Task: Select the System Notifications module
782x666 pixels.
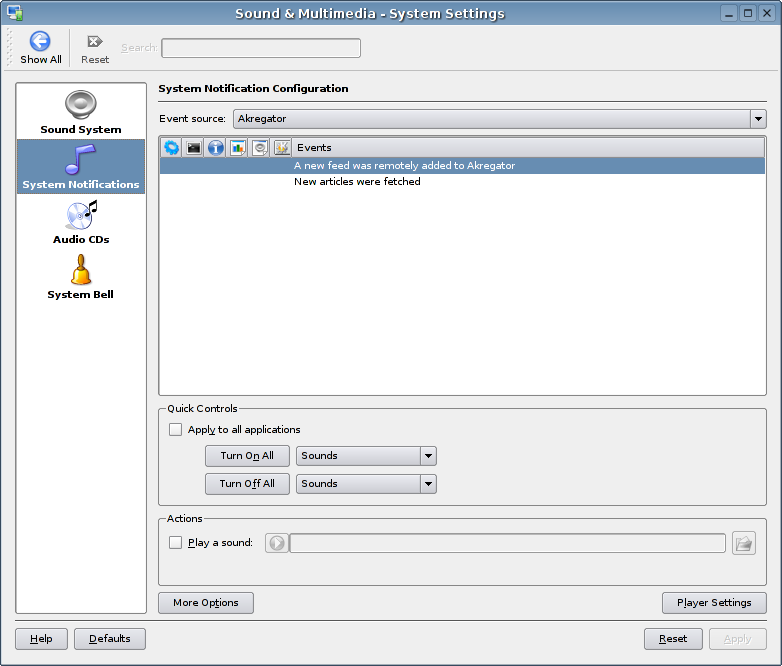Action: point(81,167)
